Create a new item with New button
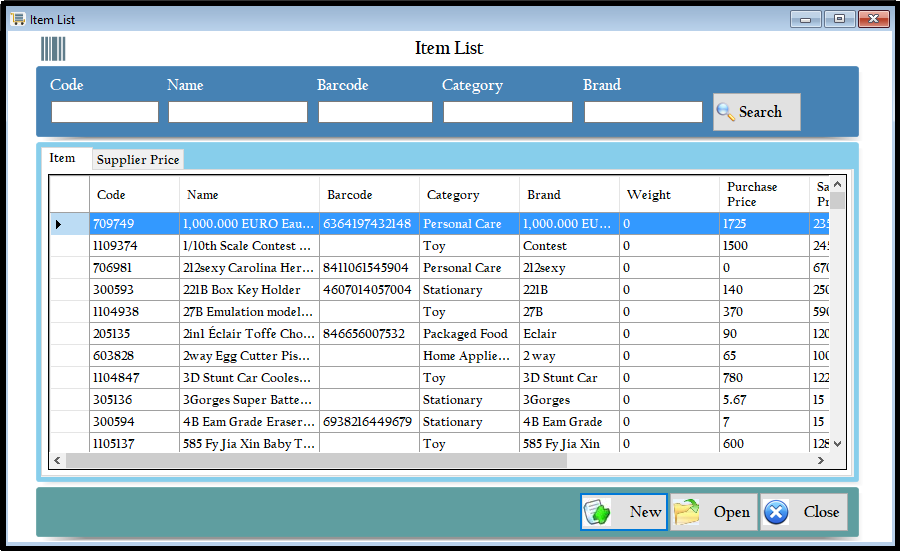The height and width of the screenshot is (551, 901). [623, 512]
